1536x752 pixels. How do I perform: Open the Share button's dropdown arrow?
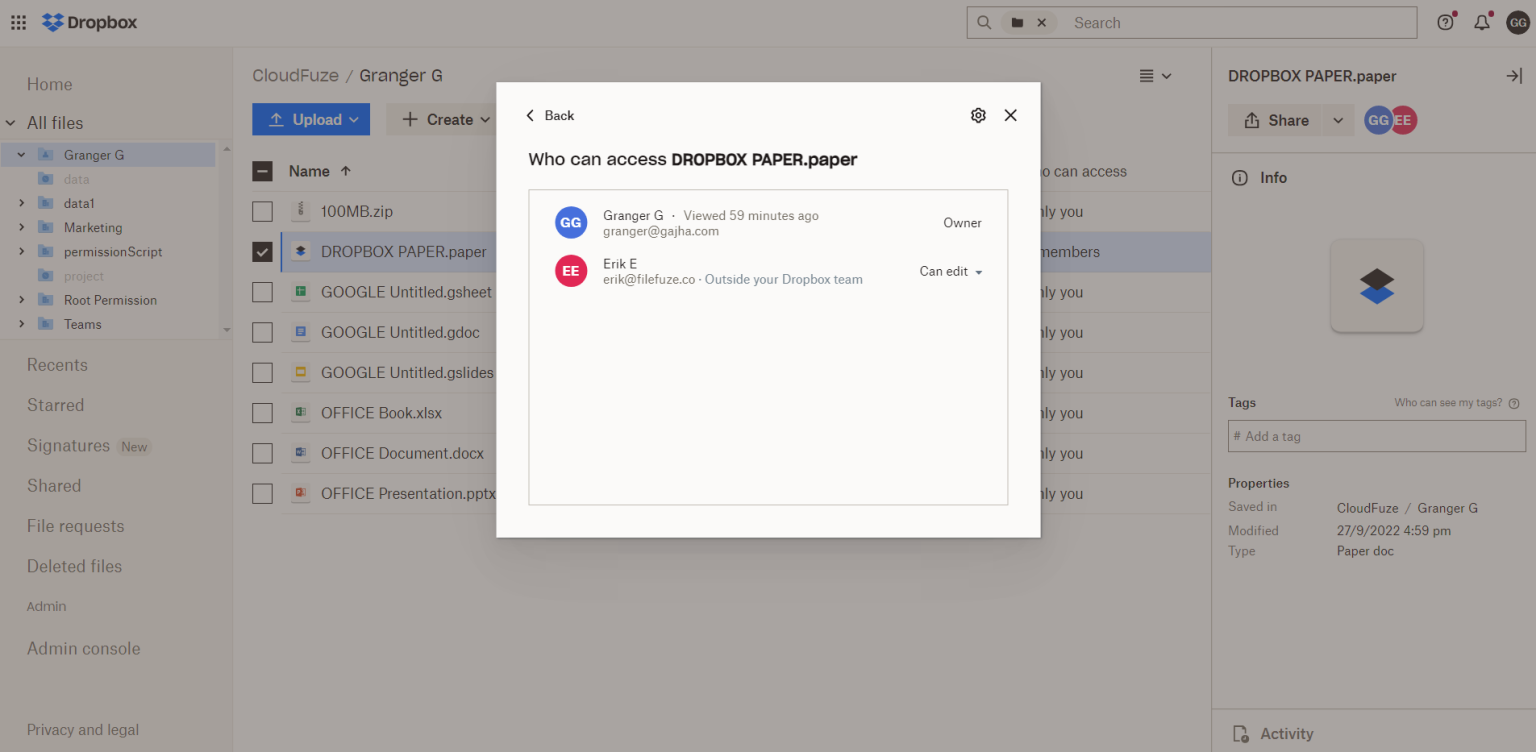tap(1338, 120)
